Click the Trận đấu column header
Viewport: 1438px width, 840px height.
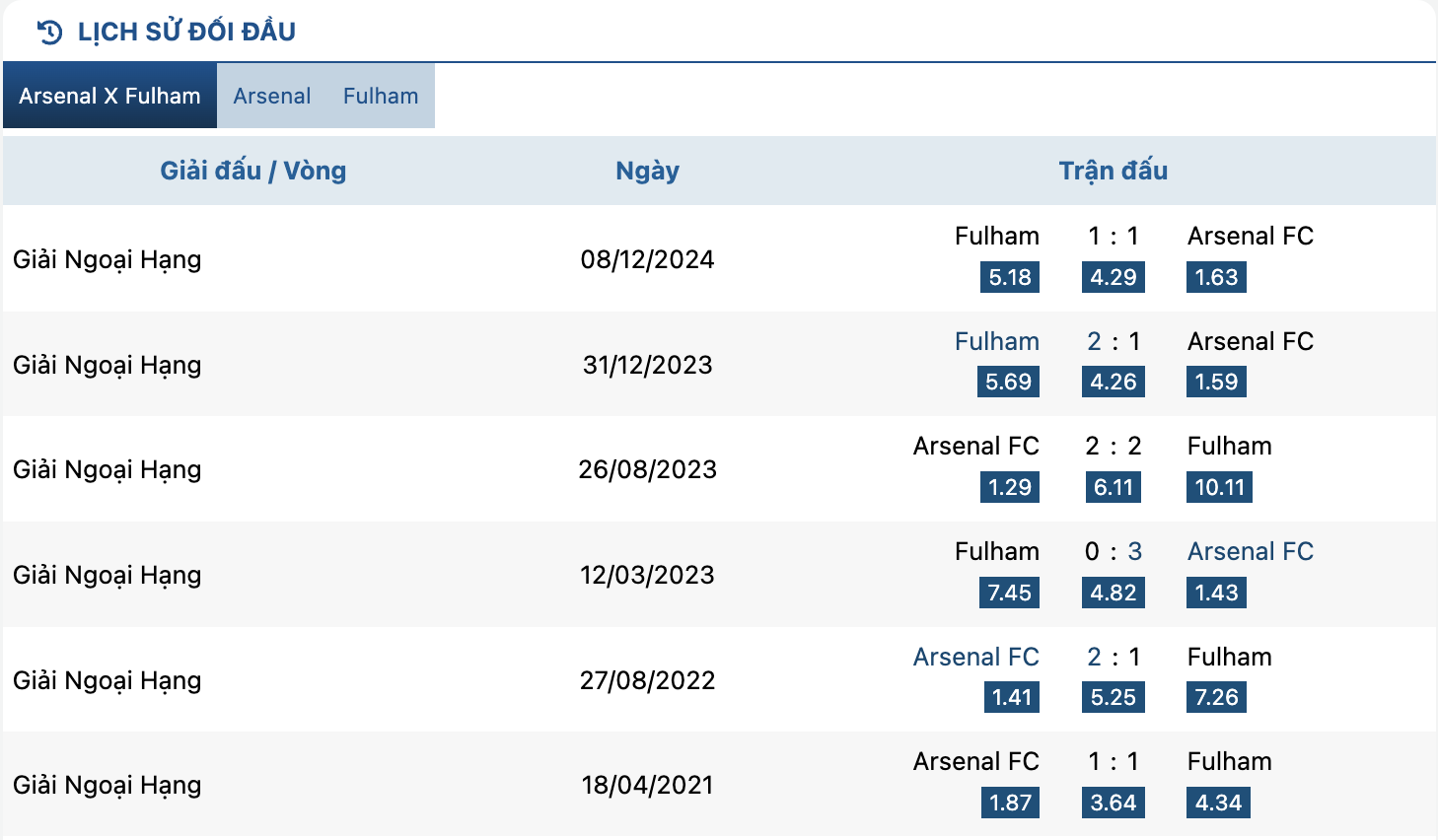coord(1114,171)
